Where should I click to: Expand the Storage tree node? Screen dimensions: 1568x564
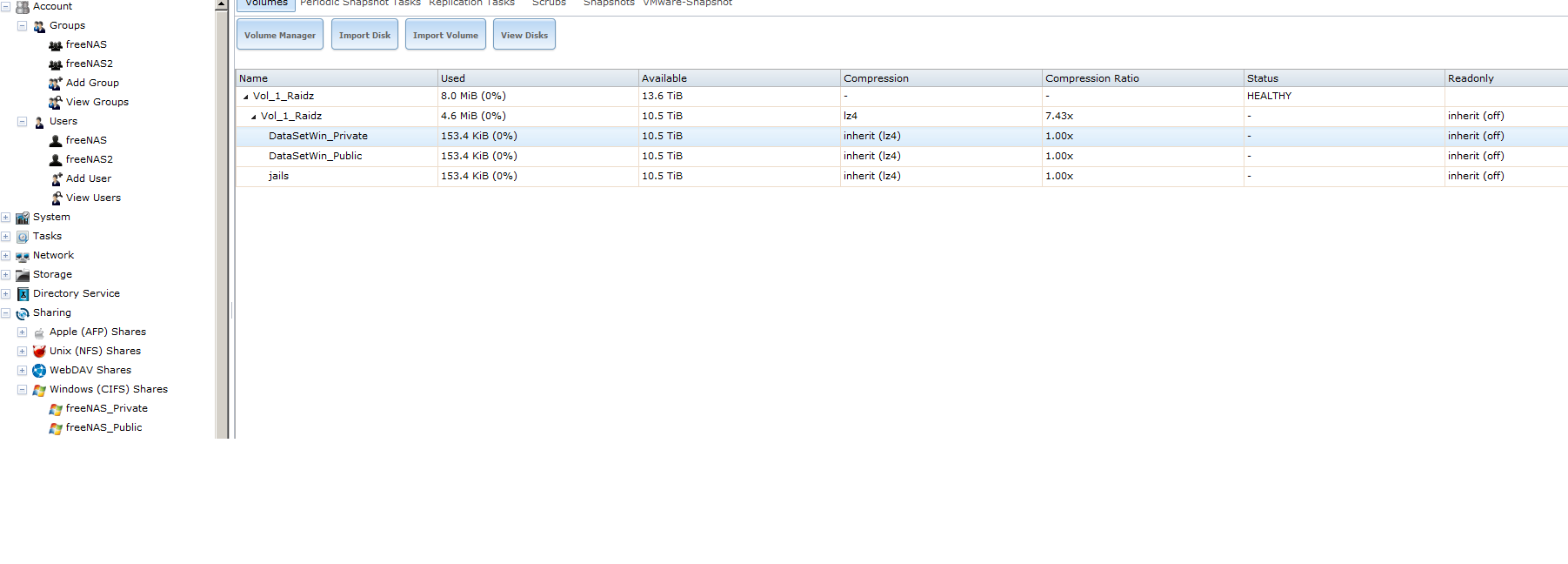coord(5,274)
